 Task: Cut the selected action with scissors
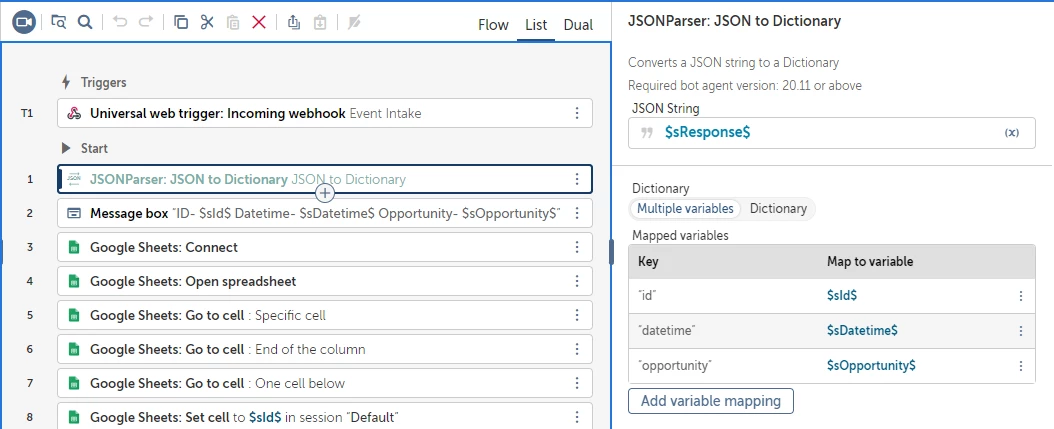[207, 22]
